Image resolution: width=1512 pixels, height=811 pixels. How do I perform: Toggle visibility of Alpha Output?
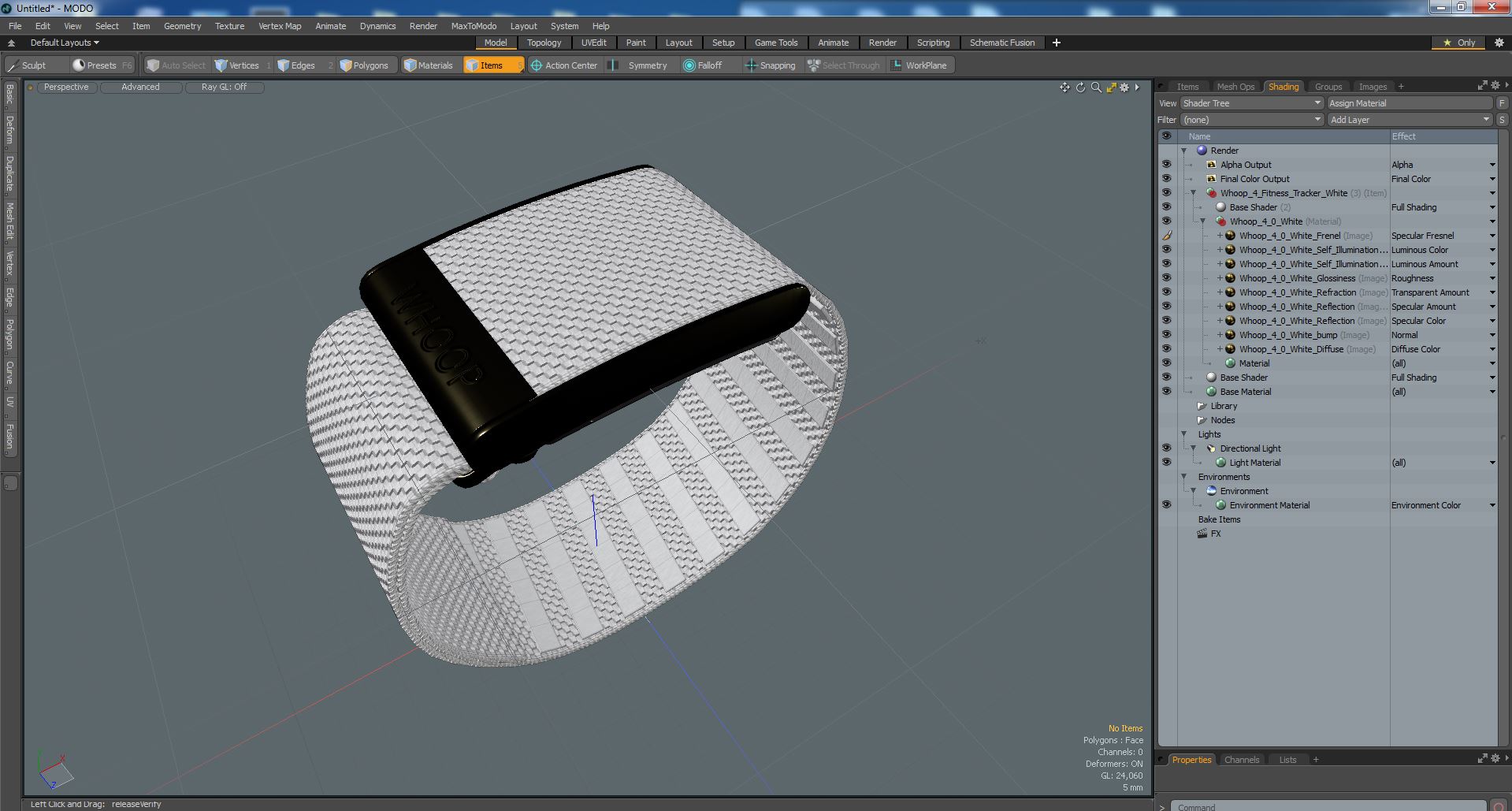pos(1166,165)
